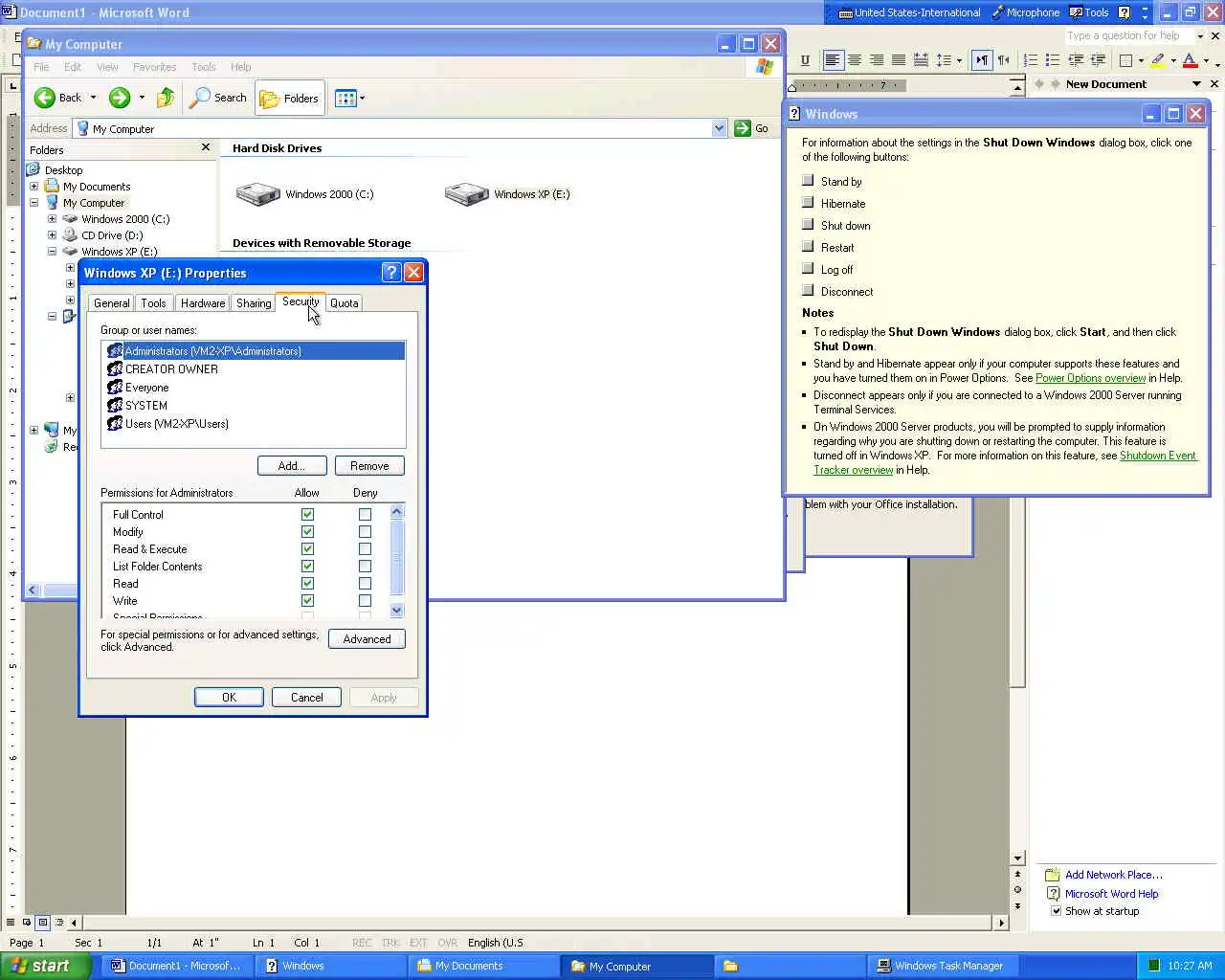Center text in Word toolbar
This screenshot has width=1225, height=980.
855,60
